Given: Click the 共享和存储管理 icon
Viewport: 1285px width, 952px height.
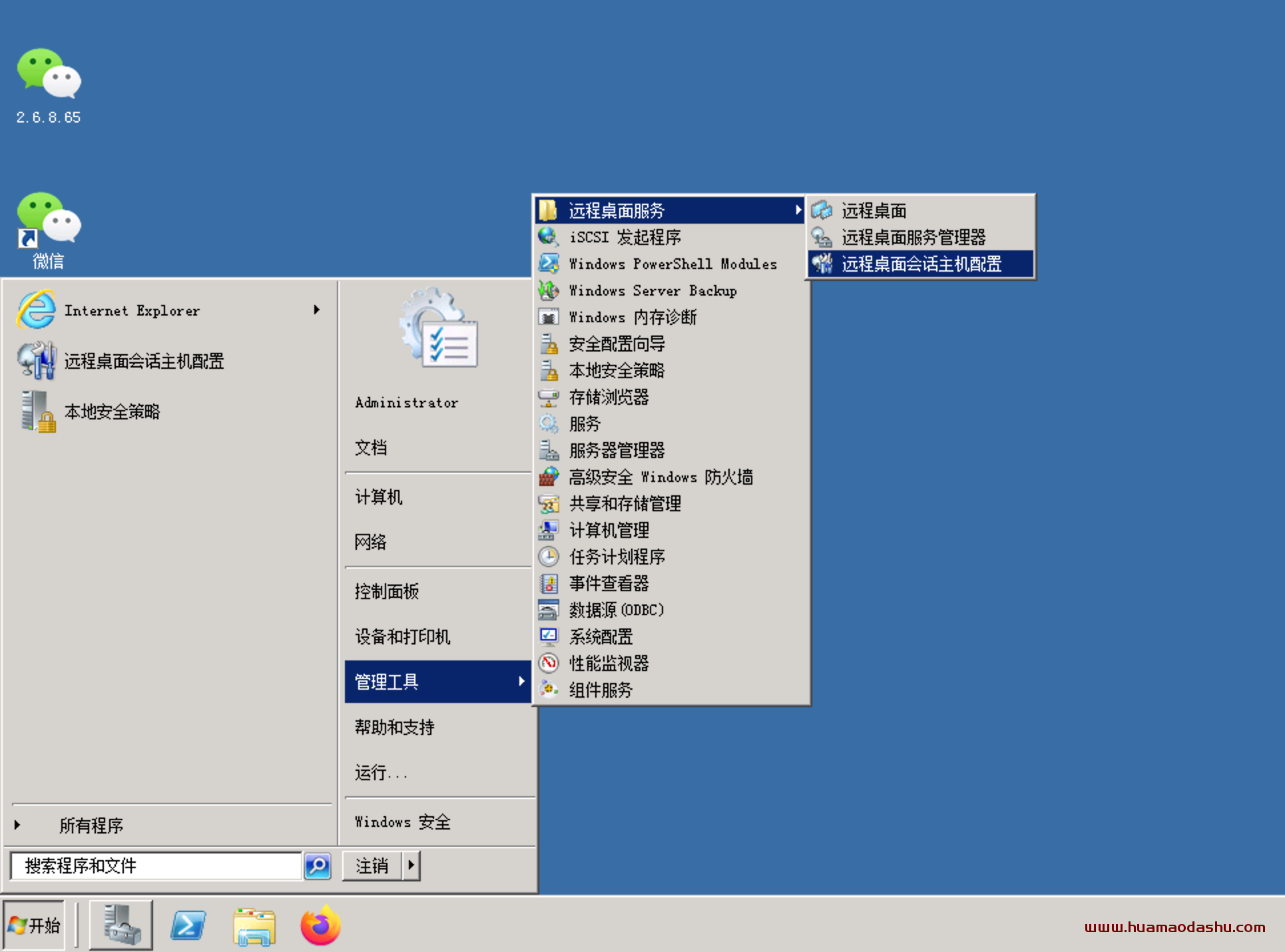Looking at the screenshot, I should pyautogui.click(x=548, y=503).
